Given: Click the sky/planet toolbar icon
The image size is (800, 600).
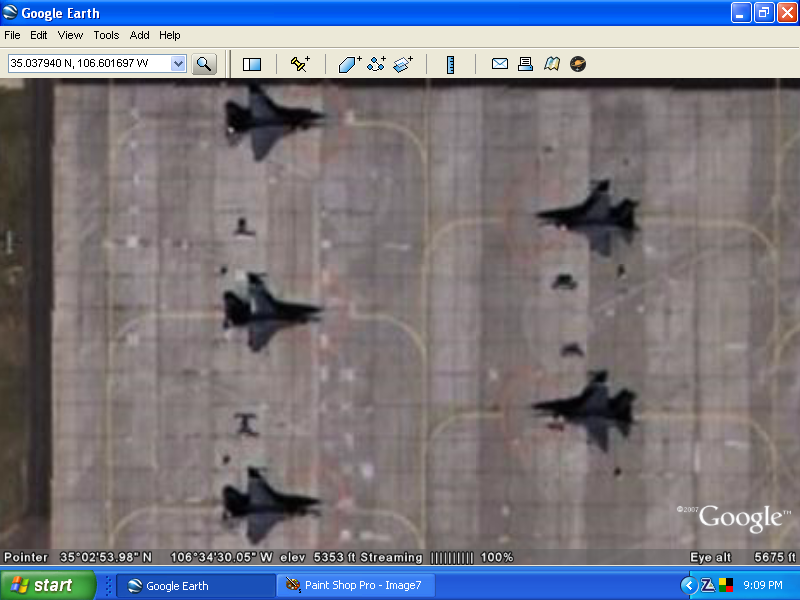Looking at the screenshot, I should click(578, 64).
